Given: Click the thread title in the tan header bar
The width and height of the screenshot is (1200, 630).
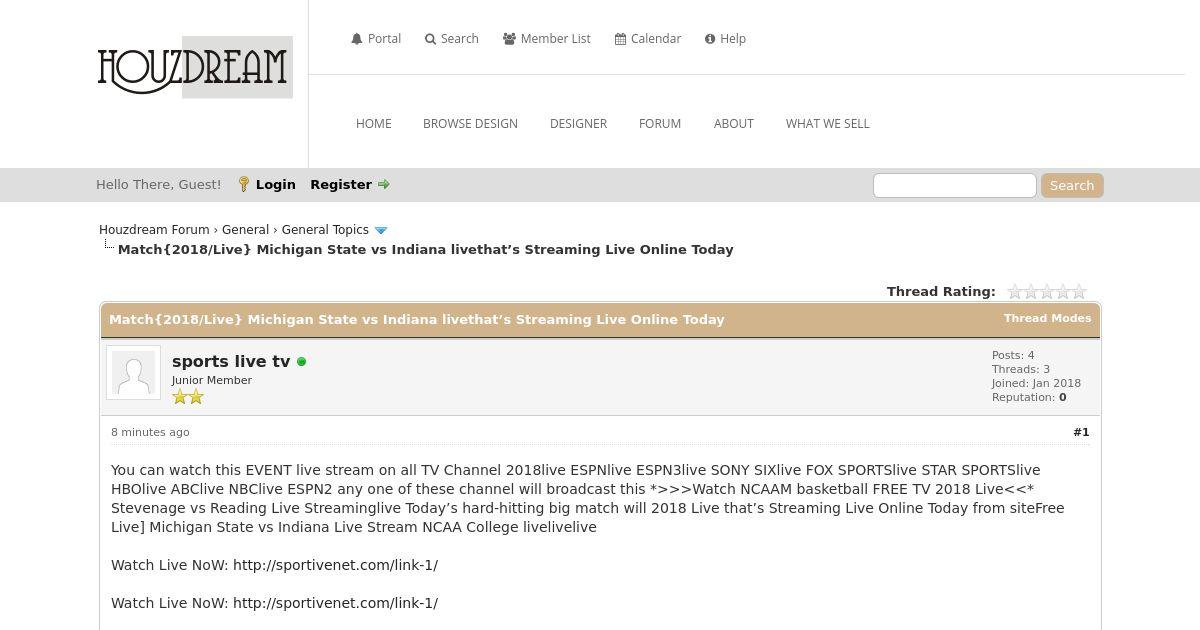Looking at the screenshot, I should (417, 319).
